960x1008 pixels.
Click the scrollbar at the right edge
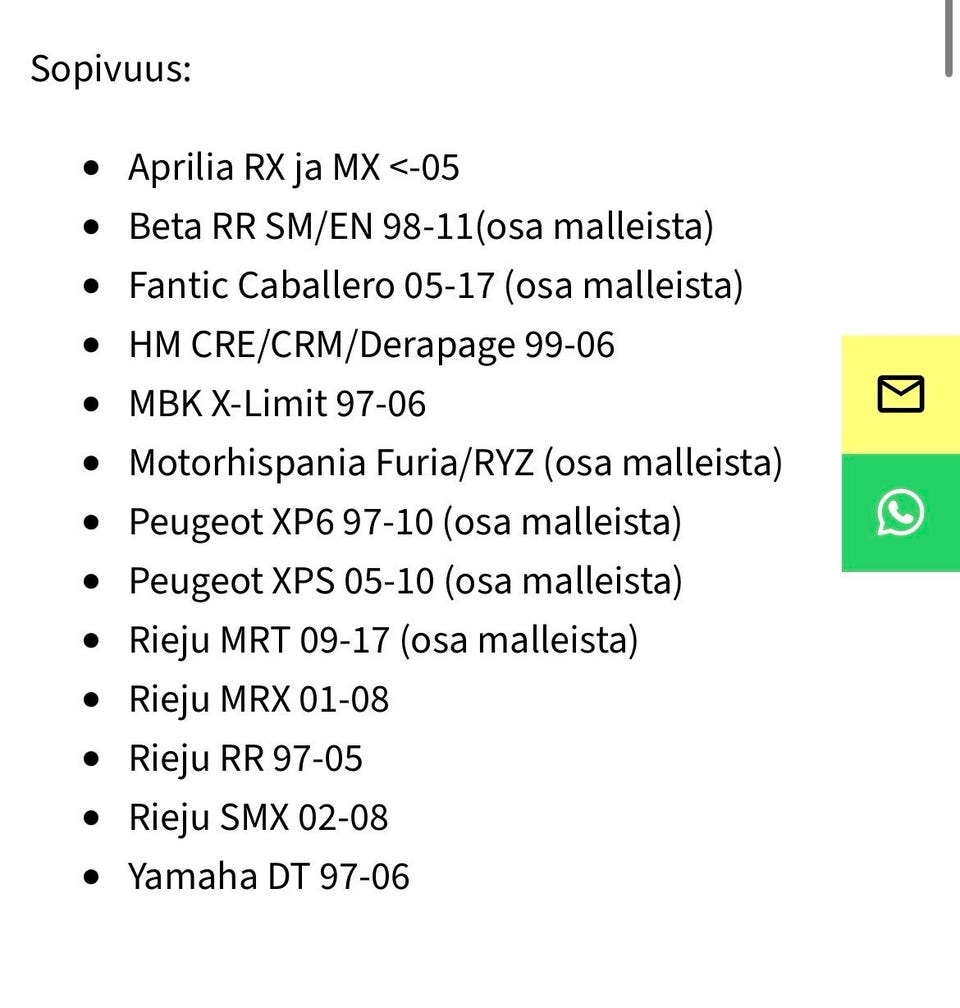pyautogui.click(x=949, y=36)
